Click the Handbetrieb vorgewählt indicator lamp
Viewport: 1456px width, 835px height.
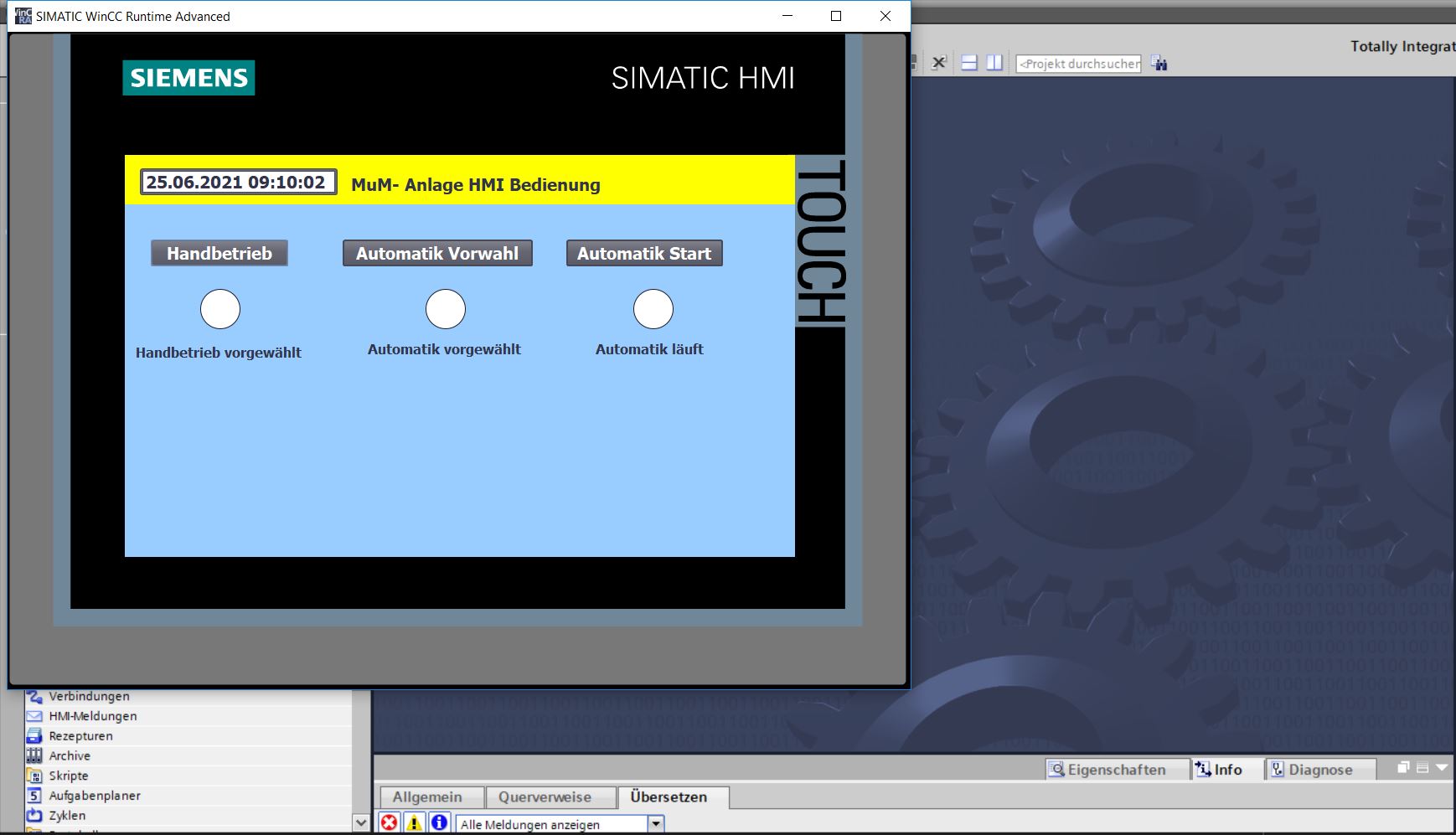point(220,310)
